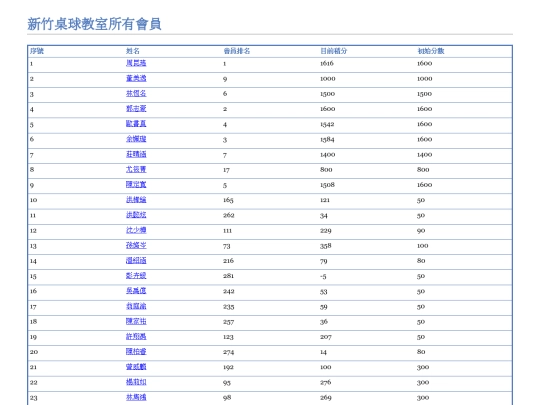The height and width of the screenshot is (405, 540).
Task: Open the member name link in row 22
Action: [136, 382]
